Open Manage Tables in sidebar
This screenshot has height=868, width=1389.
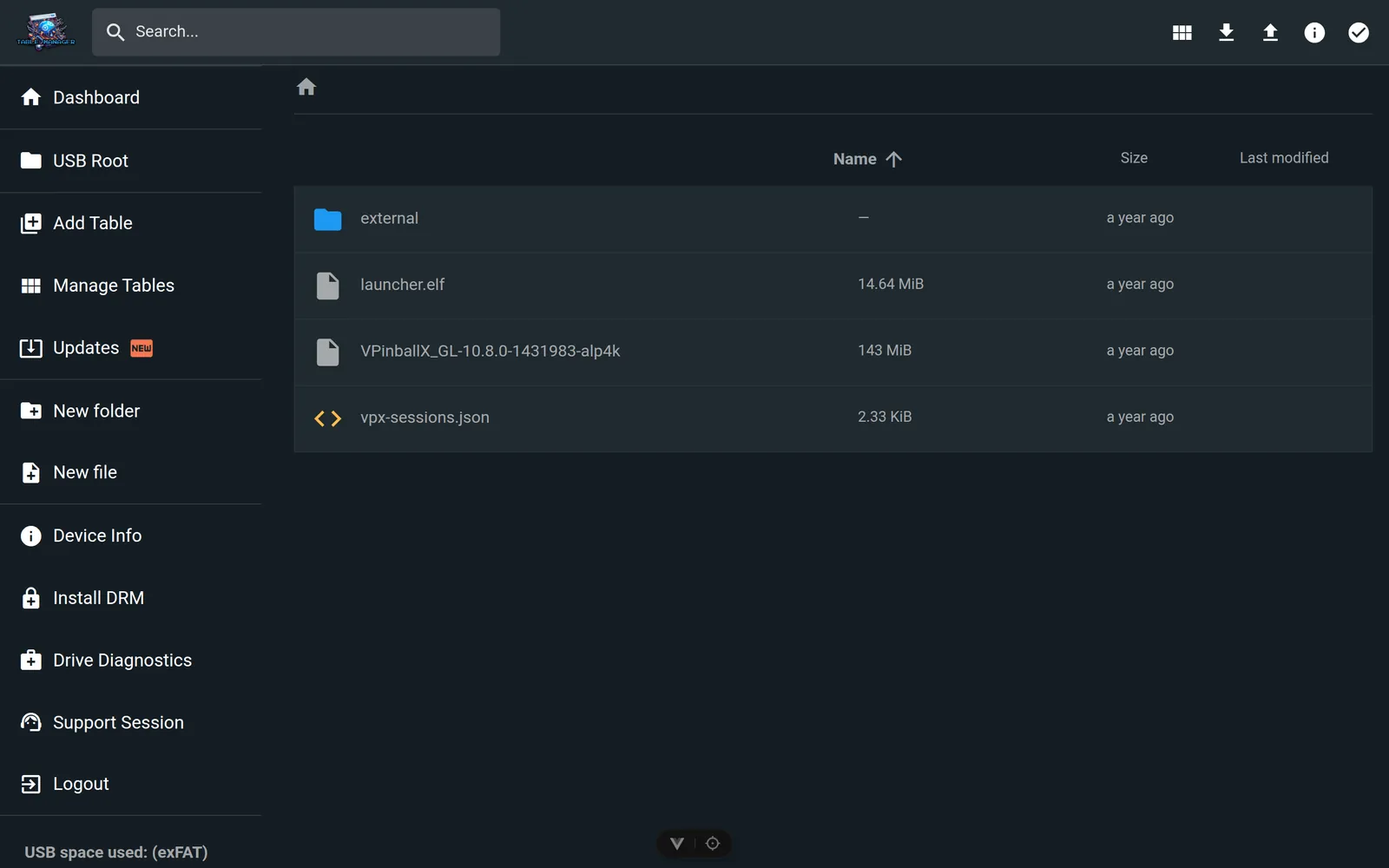tap(130, 286)
